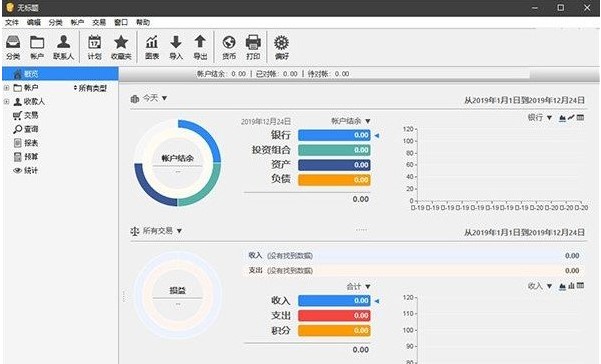Switch 银行 chart to area graph icon
601x364 pixels.
pos(562,118)
